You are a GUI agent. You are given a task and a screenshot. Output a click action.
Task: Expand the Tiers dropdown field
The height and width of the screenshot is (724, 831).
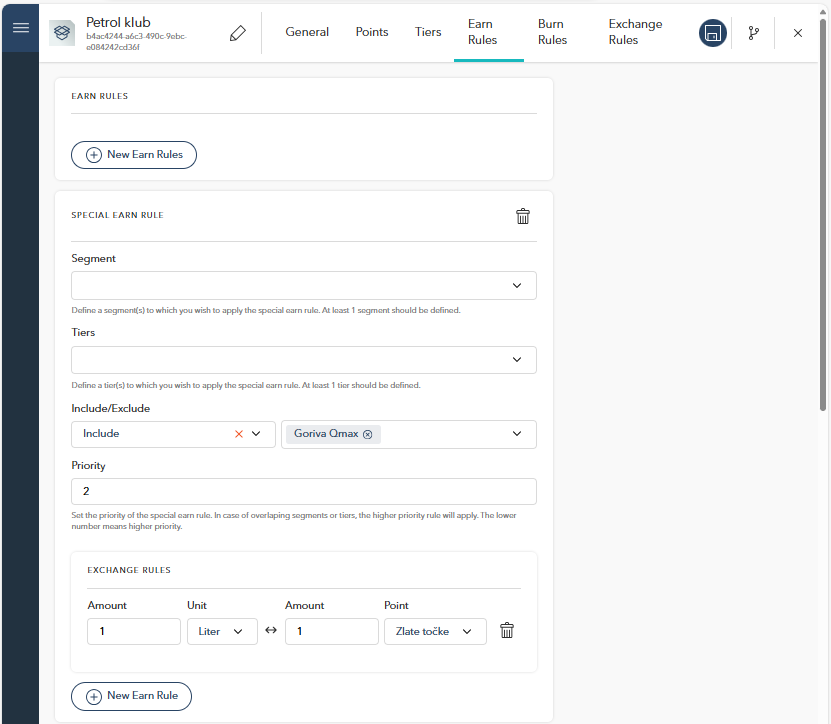[304, 360]
